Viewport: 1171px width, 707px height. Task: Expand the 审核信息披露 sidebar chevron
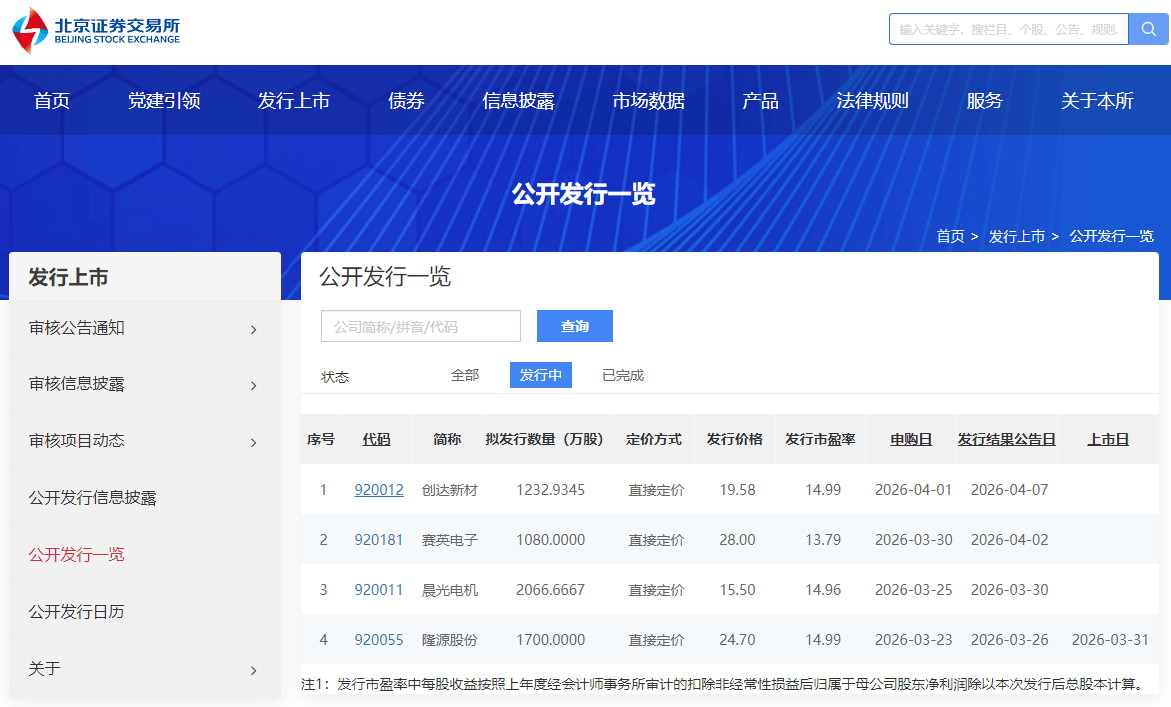pos(253,385)
